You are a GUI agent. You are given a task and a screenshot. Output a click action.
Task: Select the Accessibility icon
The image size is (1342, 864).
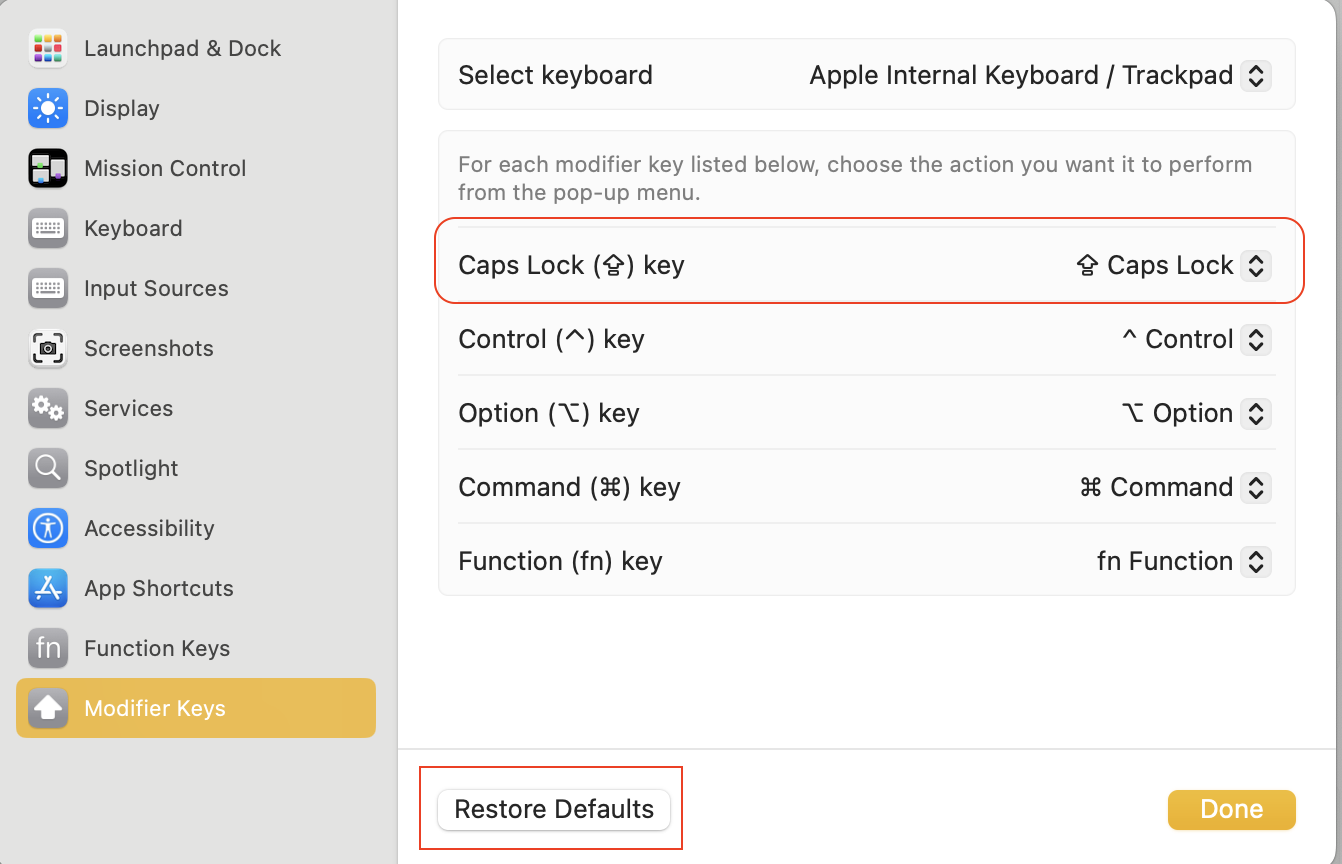47,528
